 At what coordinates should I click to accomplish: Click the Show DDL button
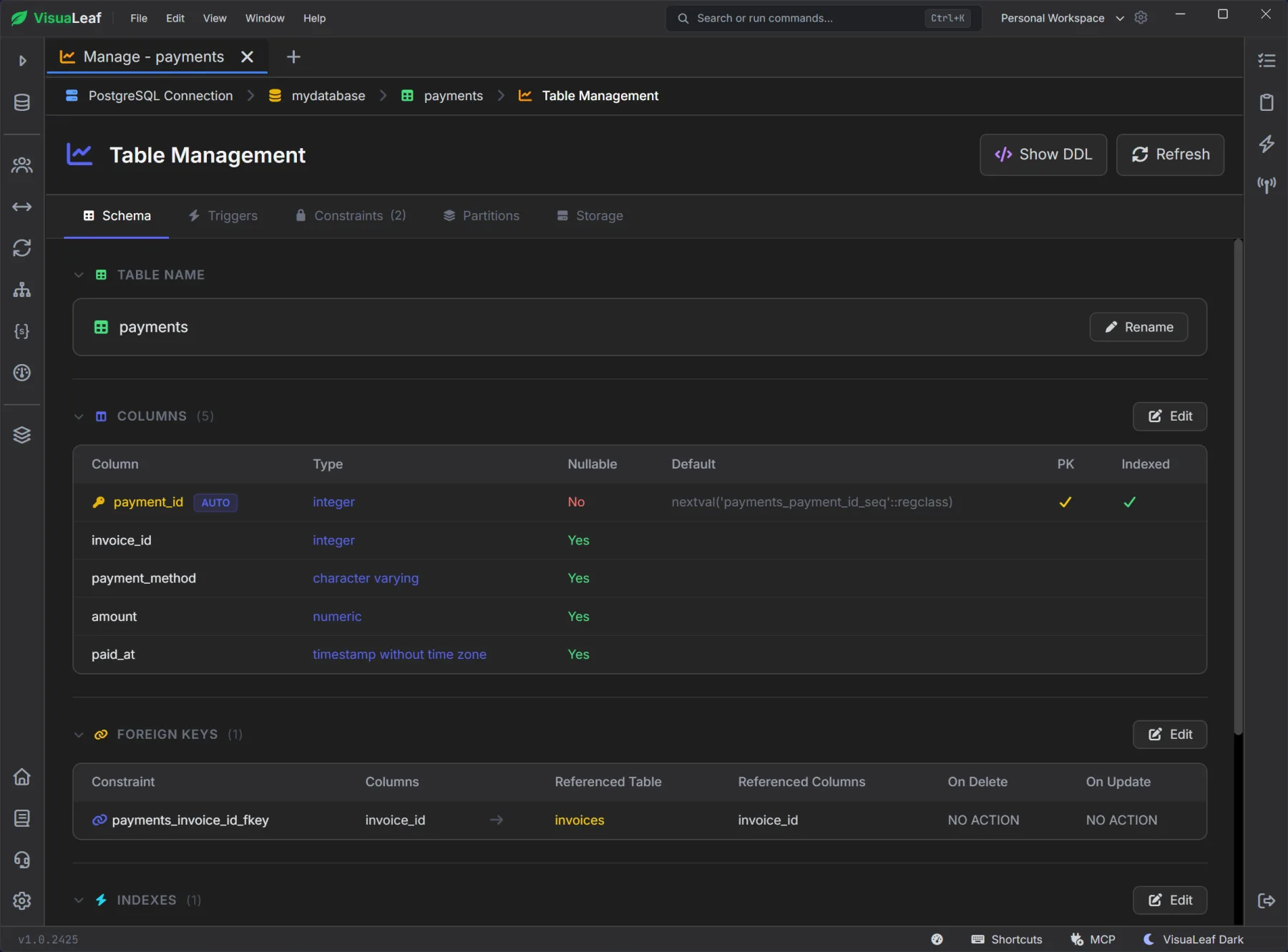pos(1043,154)
